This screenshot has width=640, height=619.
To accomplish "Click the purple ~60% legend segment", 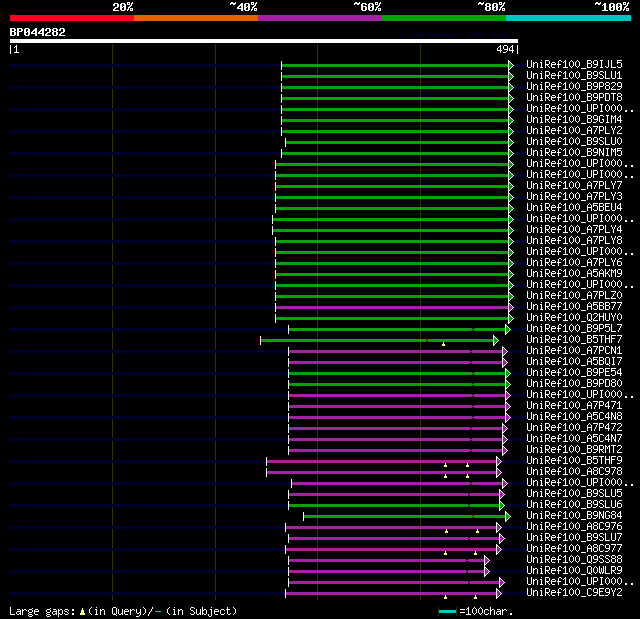I will pos(320,18).
